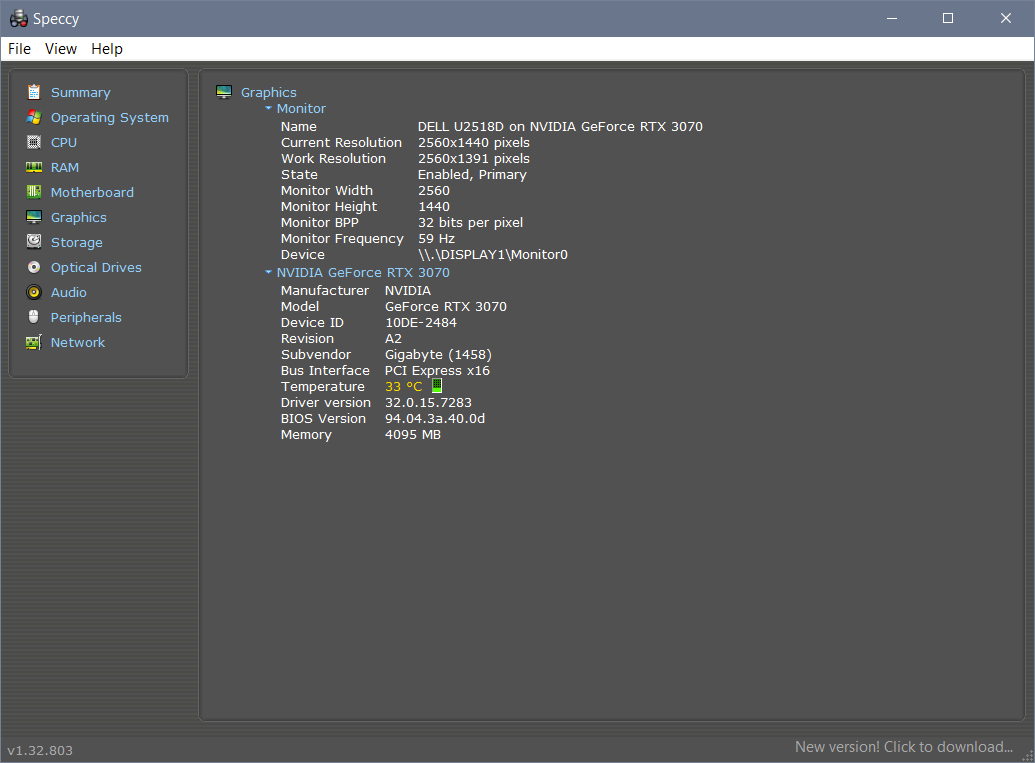Click the Optical Drives disc icon
This screenshot has width=1035, height=763.
(34, 267)
